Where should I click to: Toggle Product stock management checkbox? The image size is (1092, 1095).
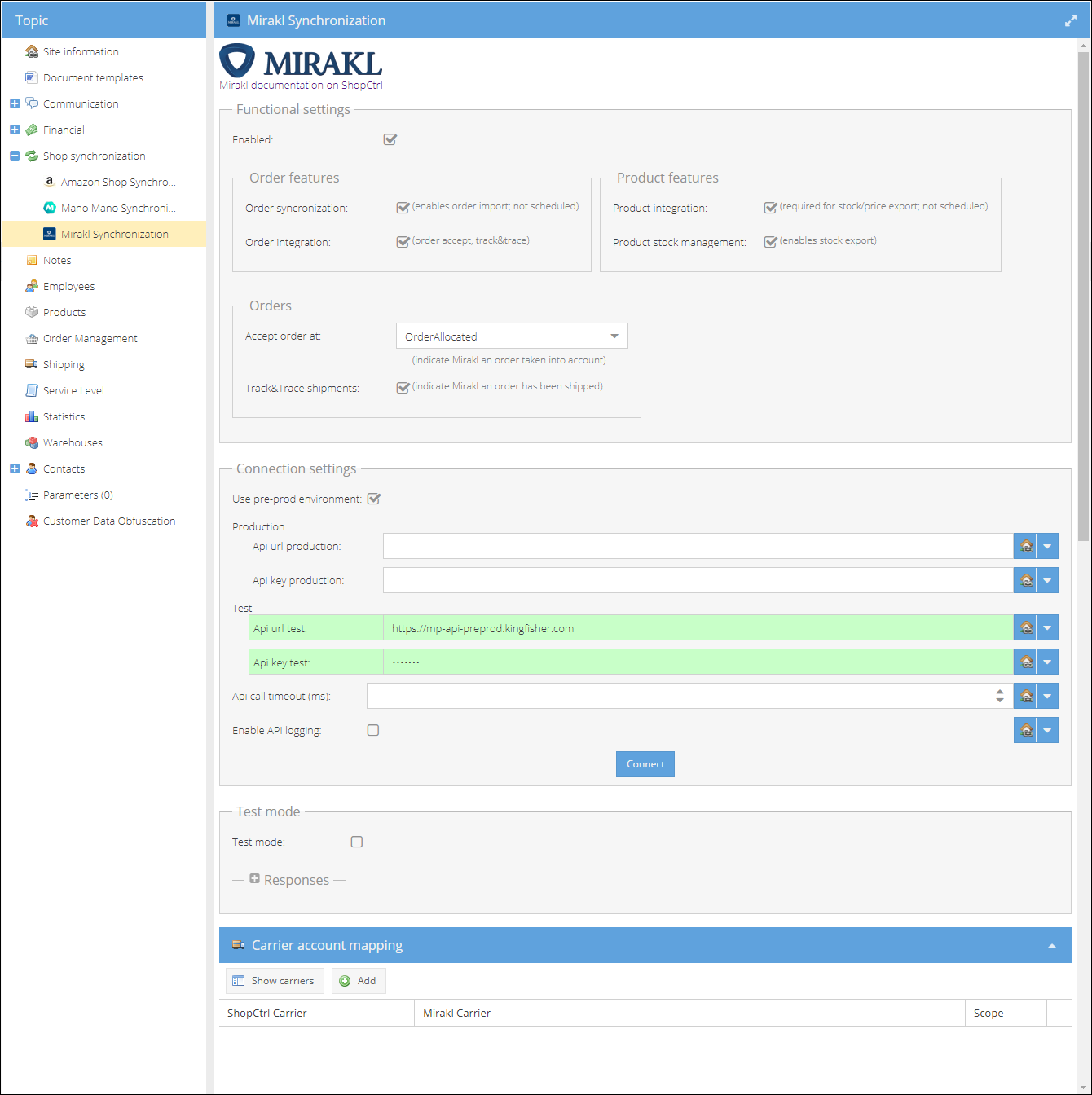770,241
